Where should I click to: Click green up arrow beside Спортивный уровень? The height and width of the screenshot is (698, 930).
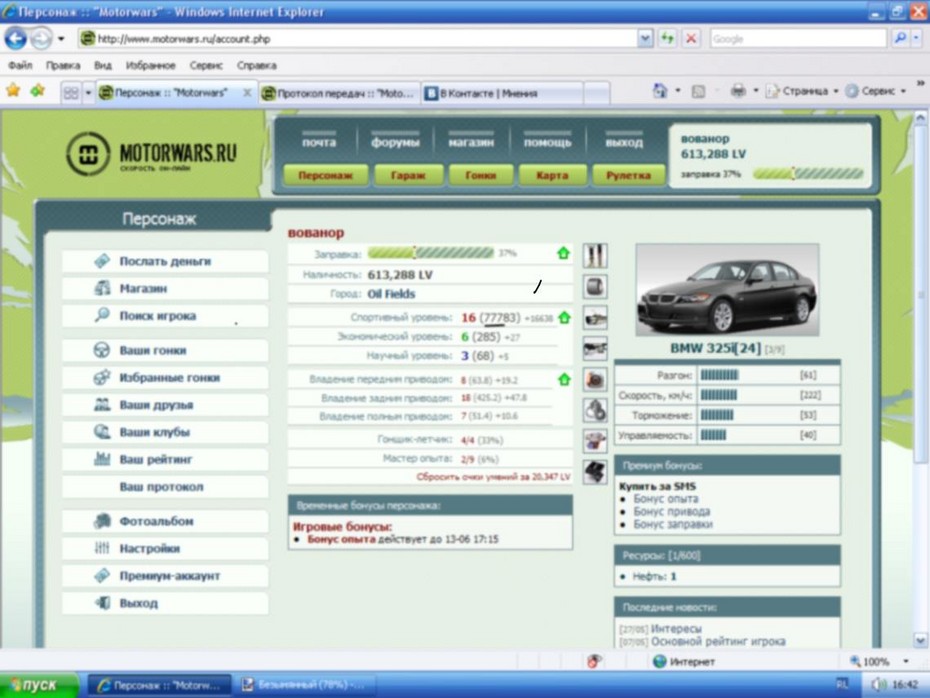tap(564, 317)
